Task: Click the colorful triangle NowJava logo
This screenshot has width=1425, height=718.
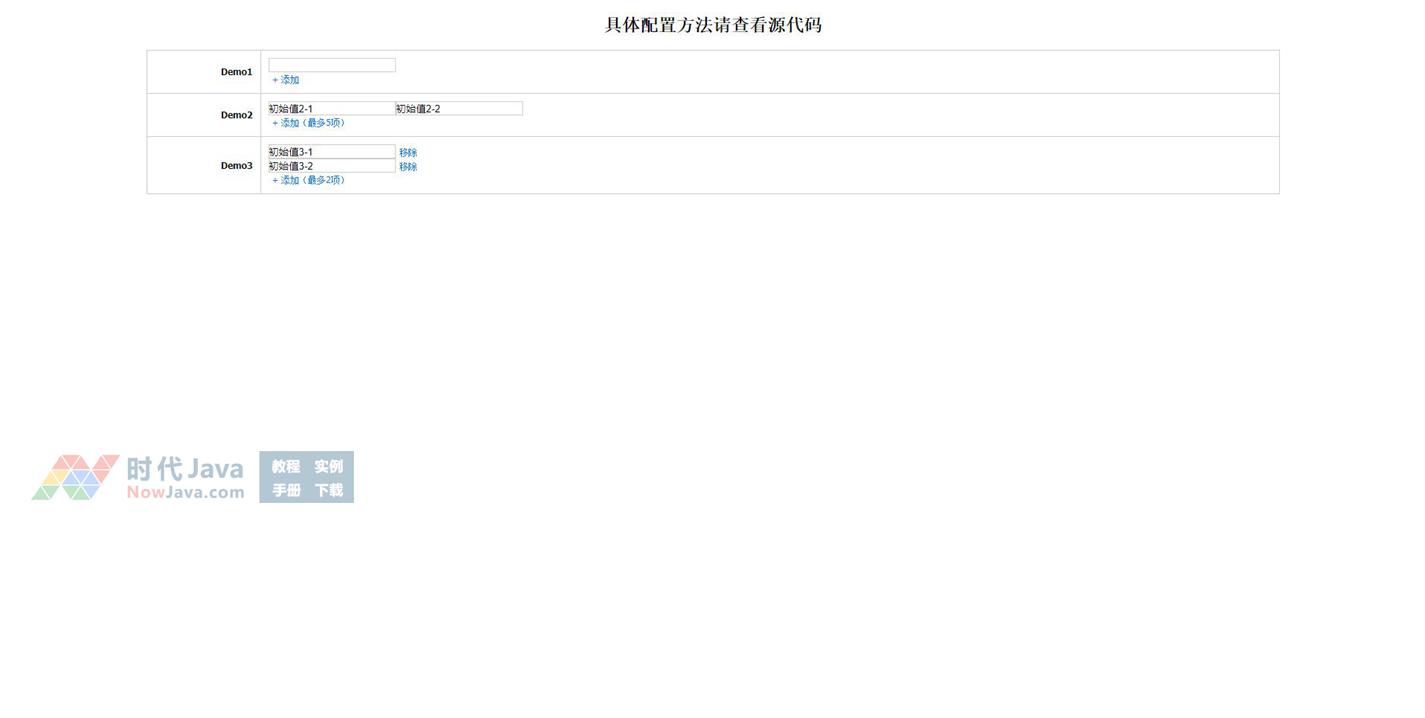Action: (x=75, y=477)
